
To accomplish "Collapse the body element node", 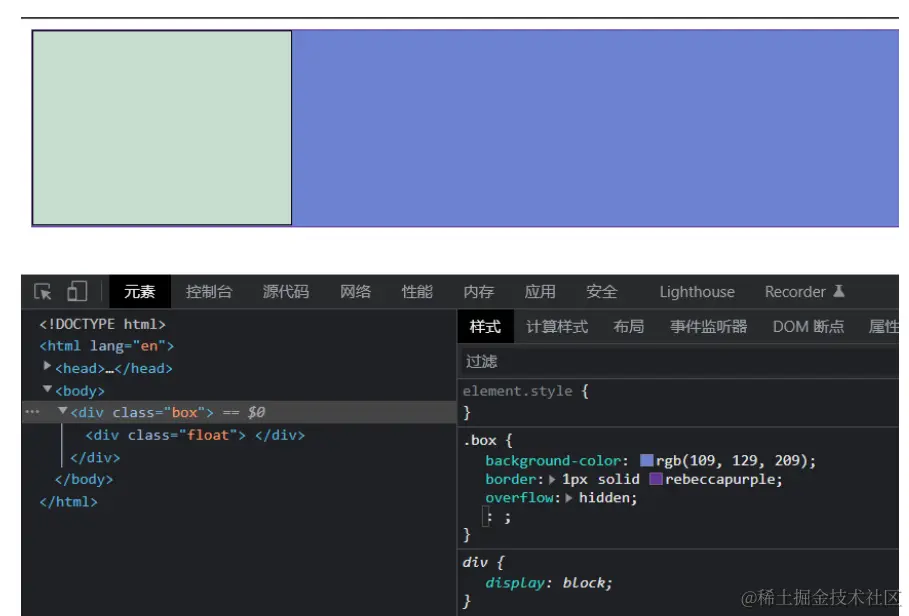I will tap(48, 389).
